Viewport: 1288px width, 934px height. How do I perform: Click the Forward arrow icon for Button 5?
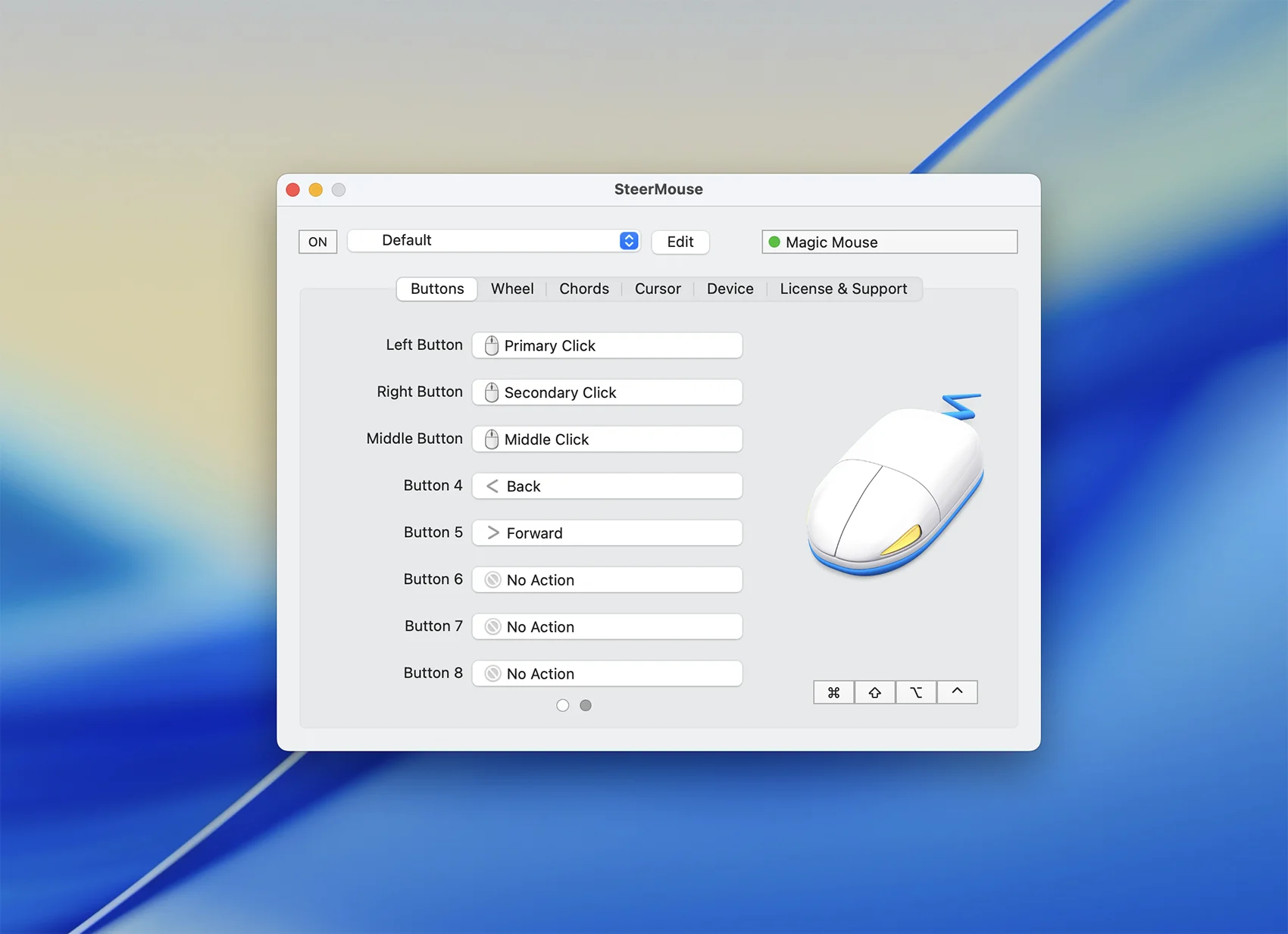493,533
